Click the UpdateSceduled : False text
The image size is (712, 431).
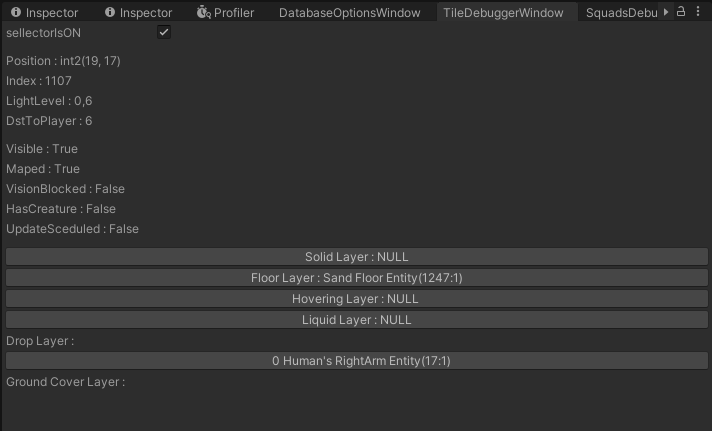click(72, 229)
